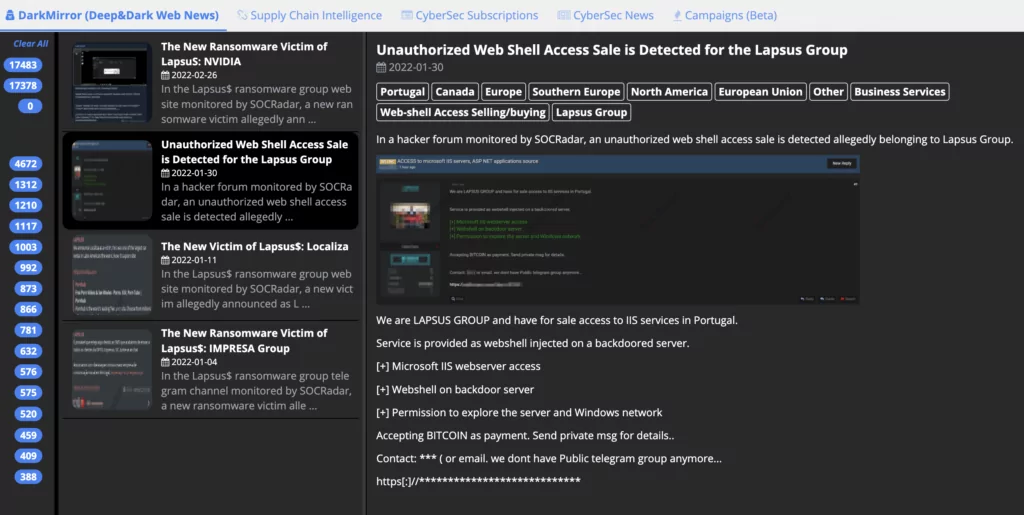
Task: Click NVIDIA article summary text
Action: (257, 104)
